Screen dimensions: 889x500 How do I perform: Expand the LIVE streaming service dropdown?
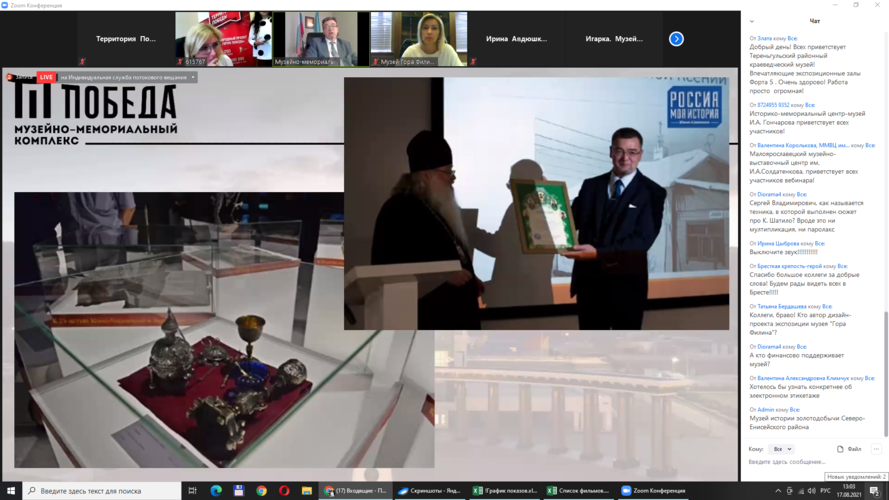point(193,77)
